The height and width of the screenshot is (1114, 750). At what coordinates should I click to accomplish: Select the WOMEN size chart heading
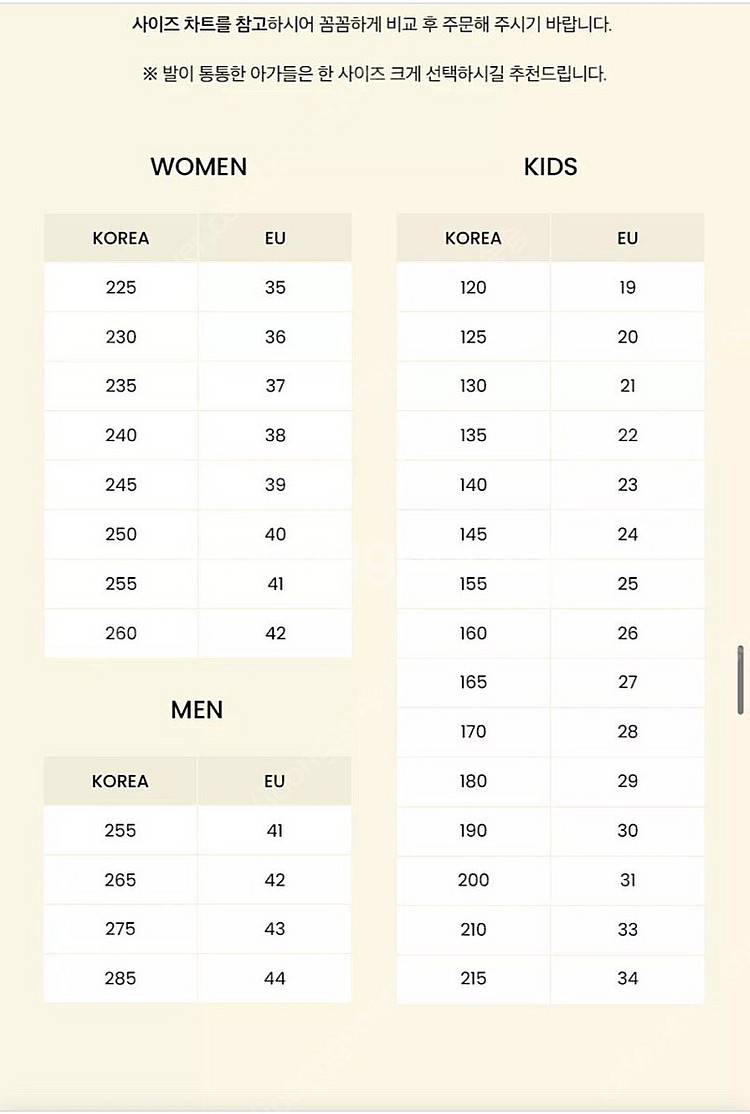point(199,167)
